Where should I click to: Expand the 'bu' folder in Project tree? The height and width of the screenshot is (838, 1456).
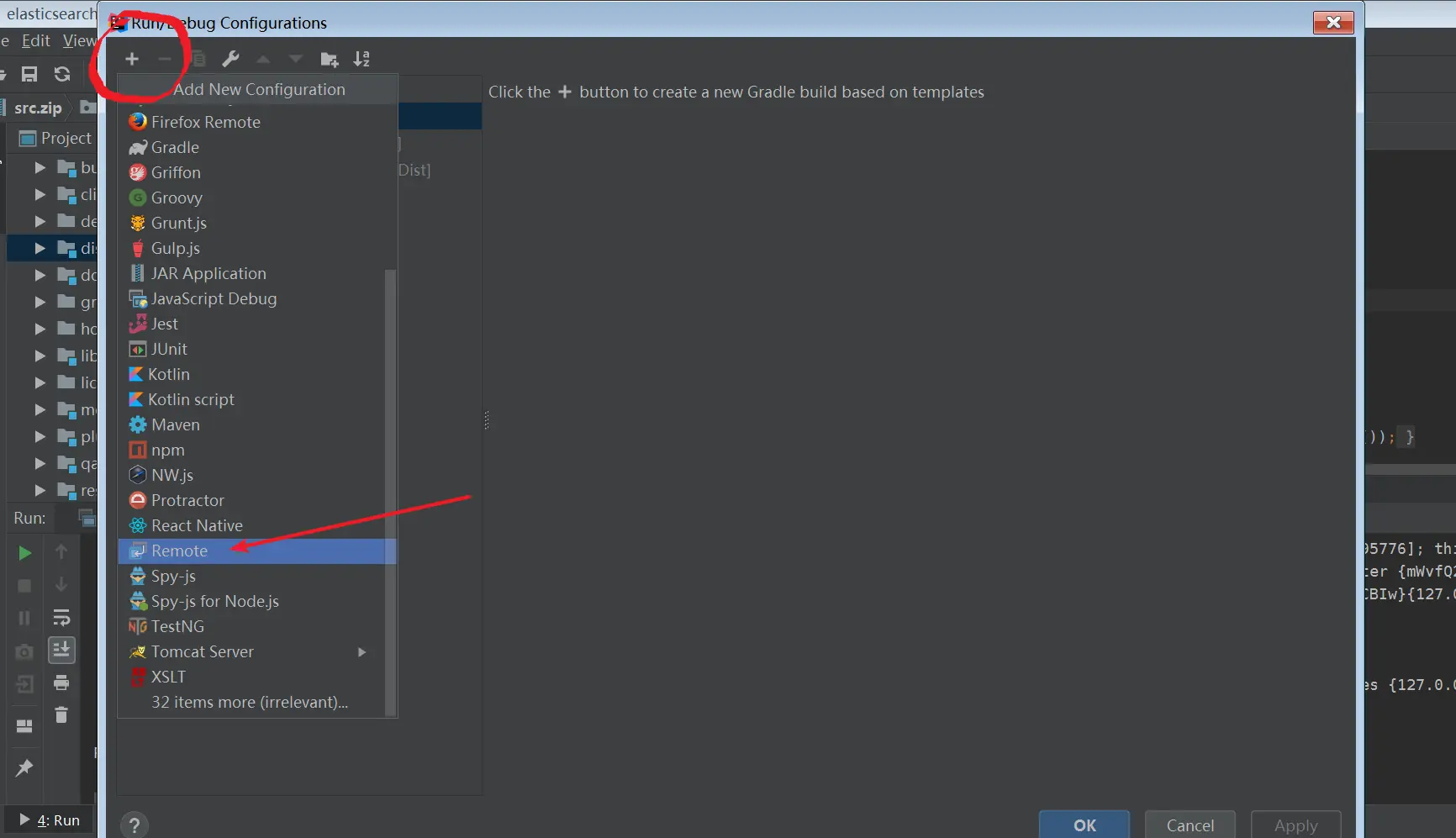[40, 167]
